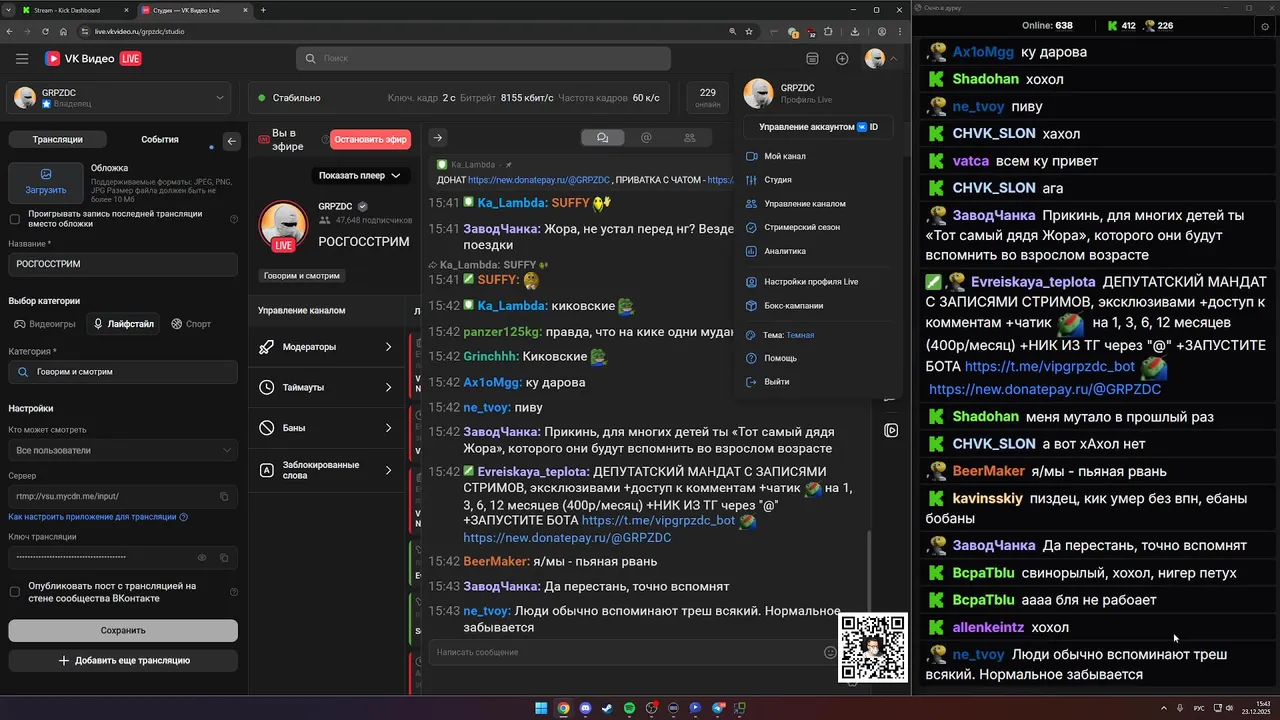
Task: Click the Сохранить button
Action: point(123,631)
